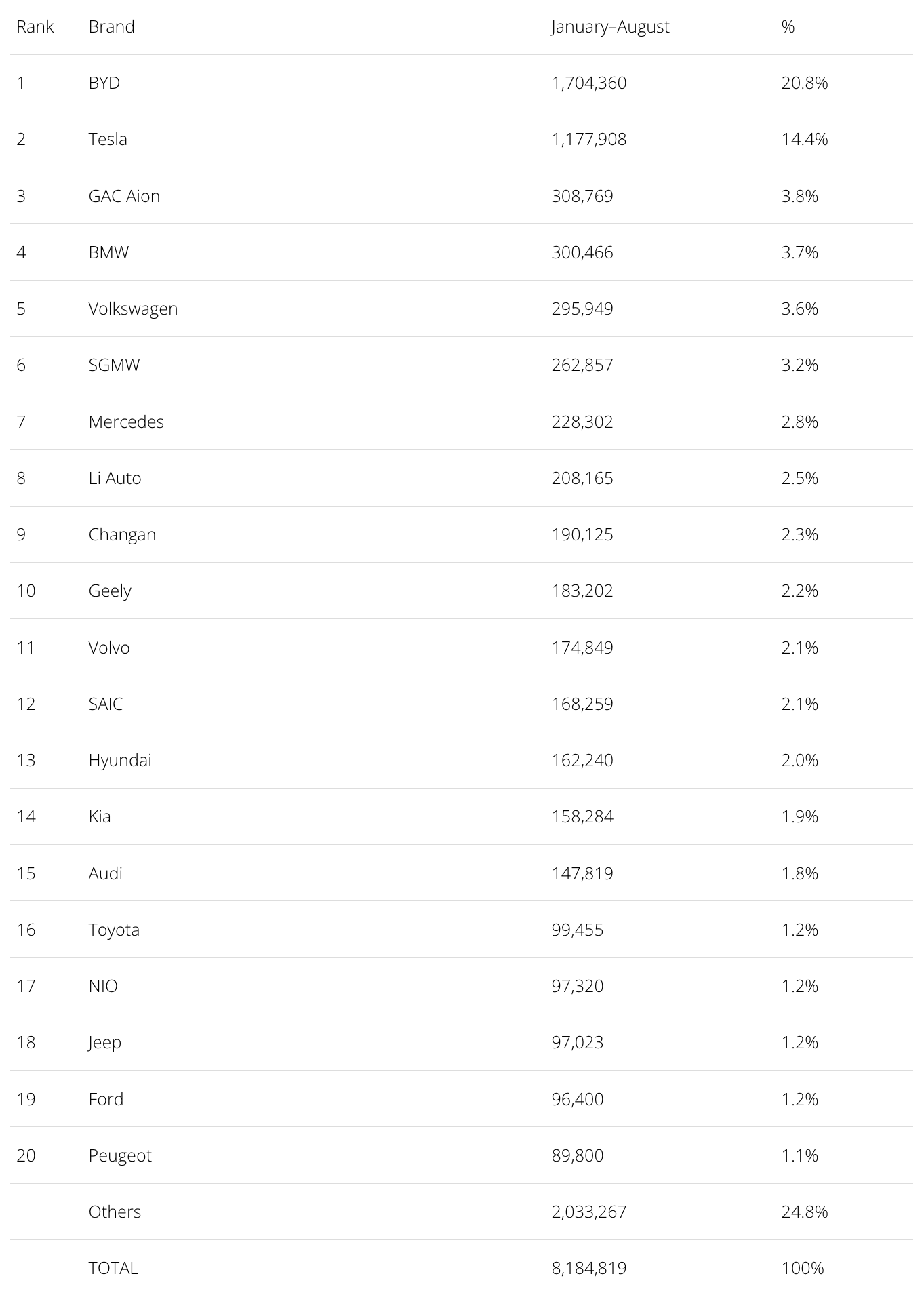Select the Others total 2,033,267
924x1310 pixels.
coord(589,1212)
